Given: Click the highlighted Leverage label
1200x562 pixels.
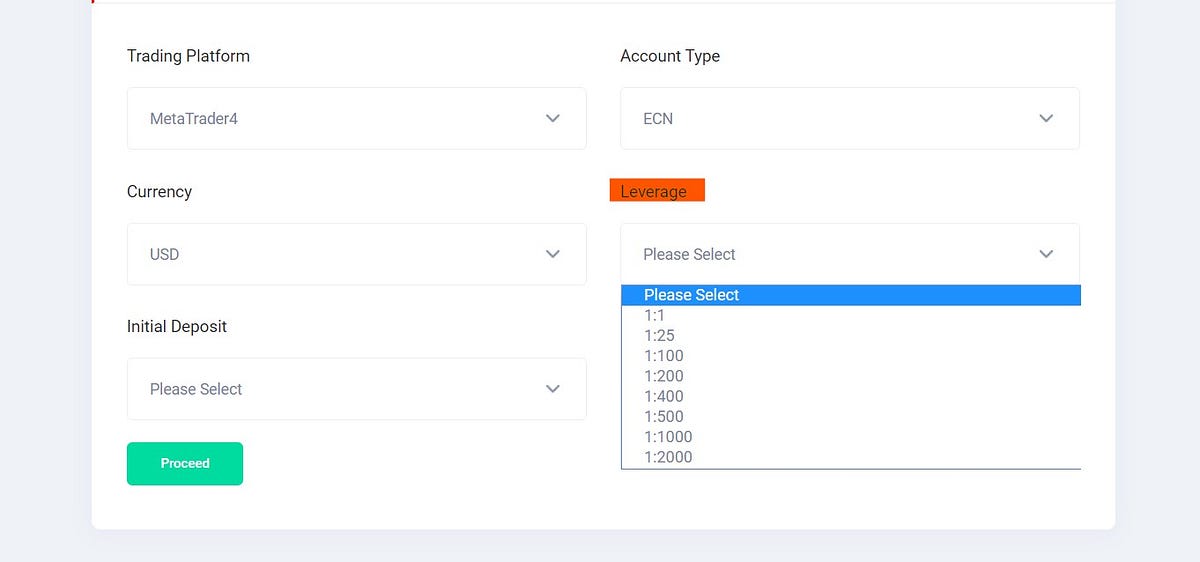Looking at the screenshot, I should 657,190.
